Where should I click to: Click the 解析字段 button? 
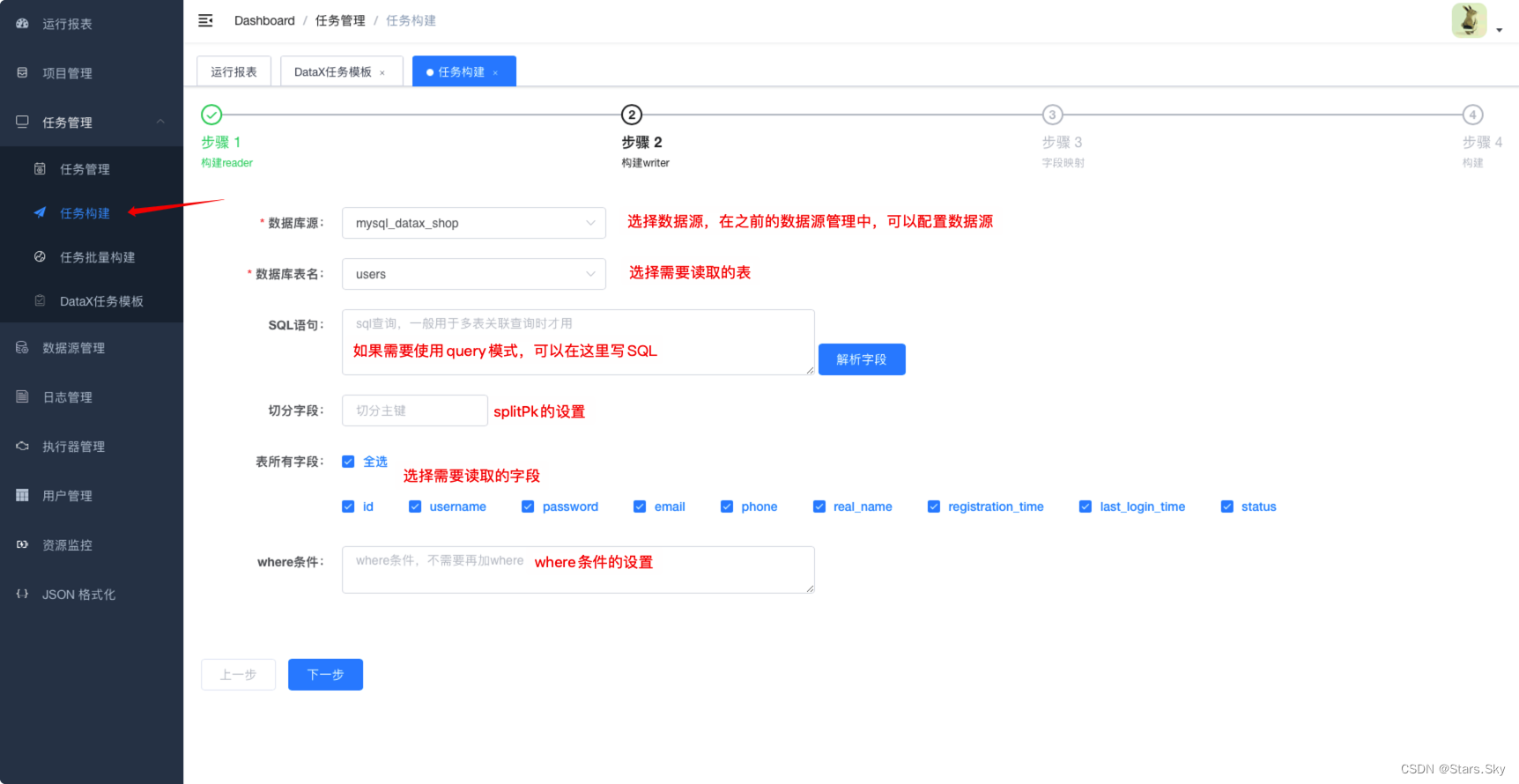[862, 359]
